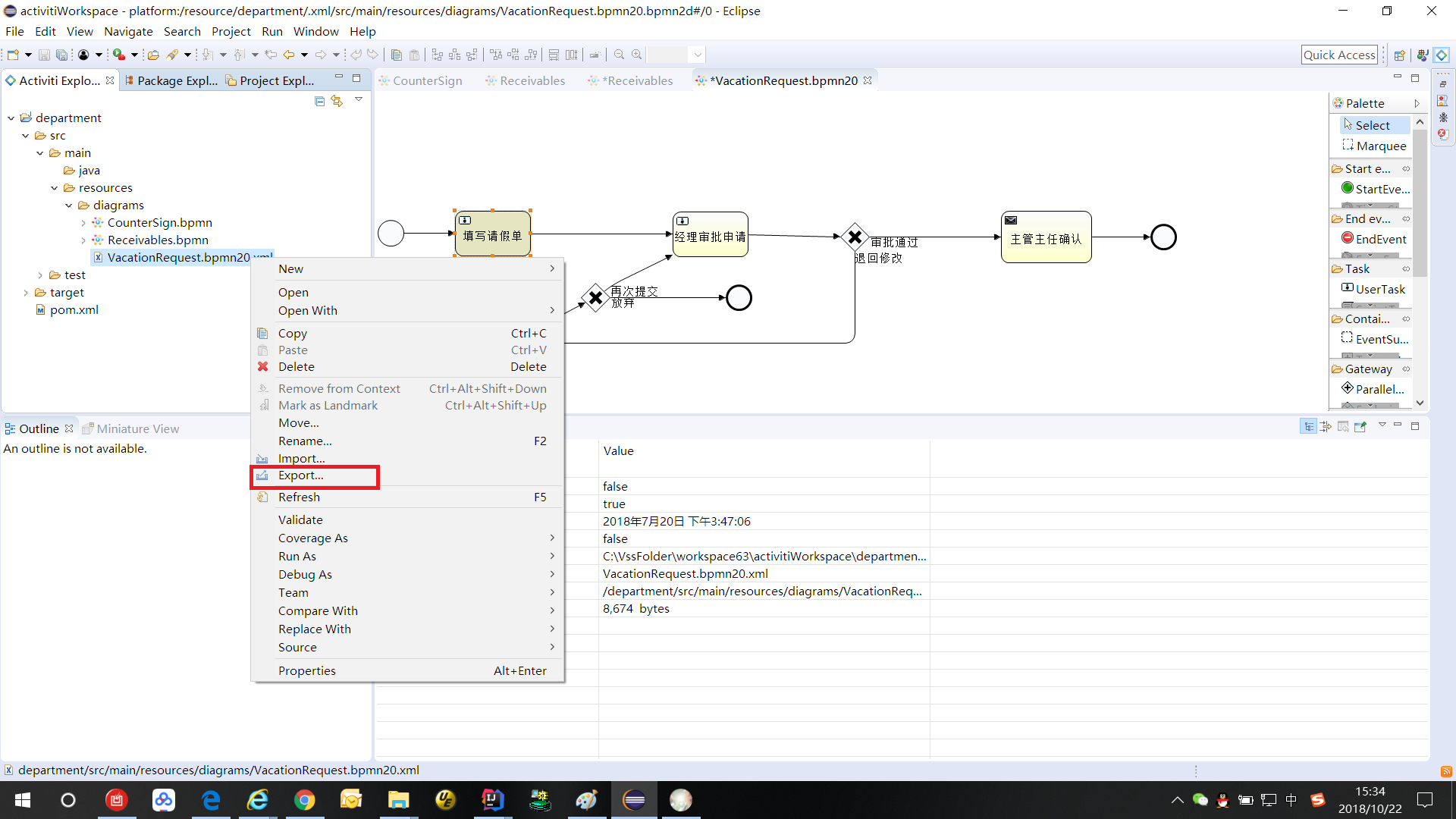Choose Import... from the context menu
1456x819 pixels.
click(x=408, y=458)
